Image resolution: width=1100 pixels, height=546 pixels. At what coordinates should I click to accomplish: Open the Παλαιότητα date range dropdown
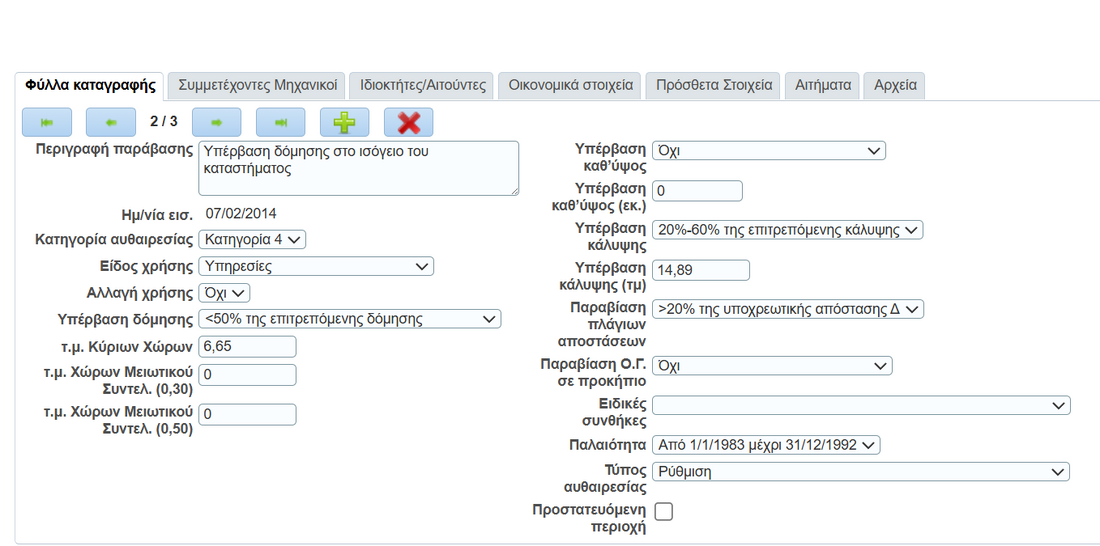[766, 445]
